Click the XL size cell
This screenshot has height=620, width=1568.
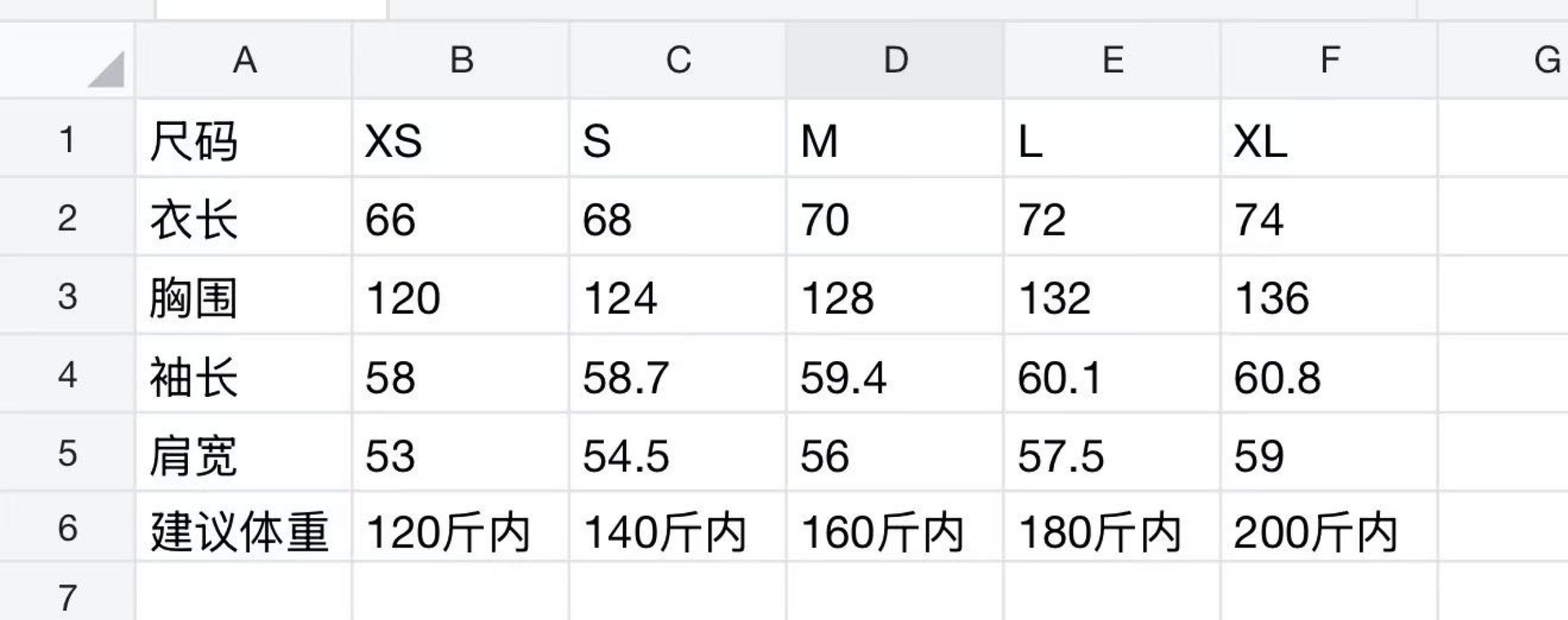(1329, 140)
